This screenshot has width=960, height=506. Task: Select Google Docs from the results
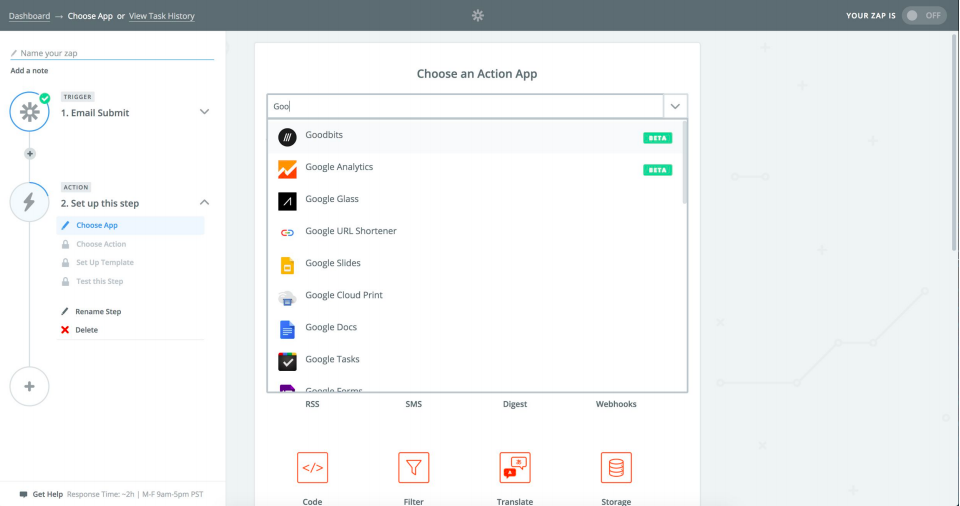coord(475,329)
